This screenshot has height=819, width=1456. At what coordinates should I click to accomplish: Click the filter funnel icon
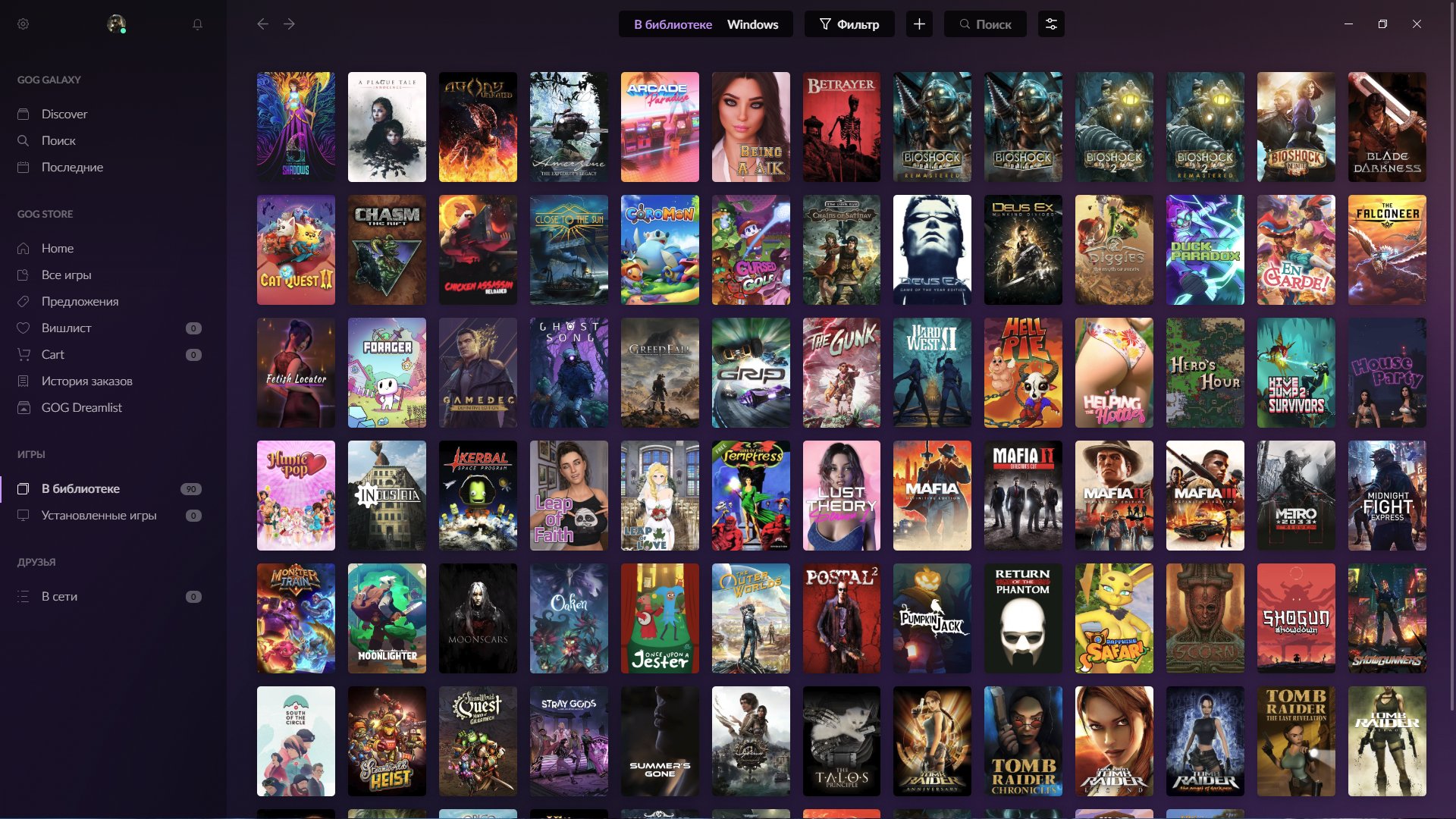pos(826,24)
